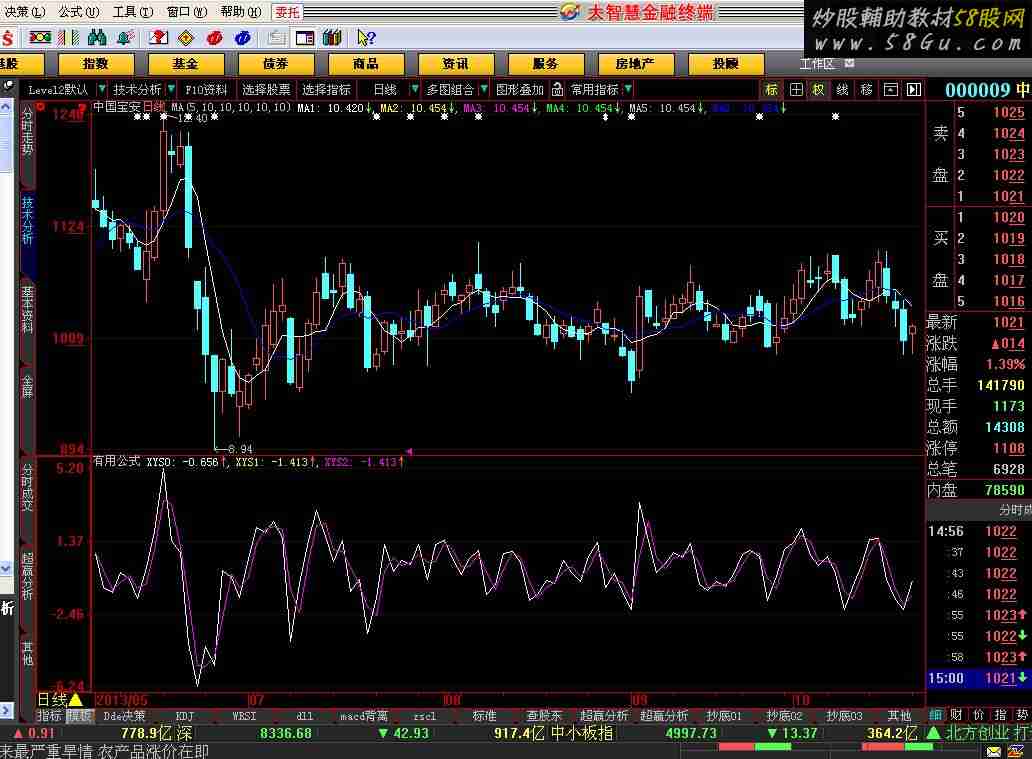This screenshot has height=759, width=1032.
Task: Expand the 日线 period dropdown arrow
Action: click(414, 88)
